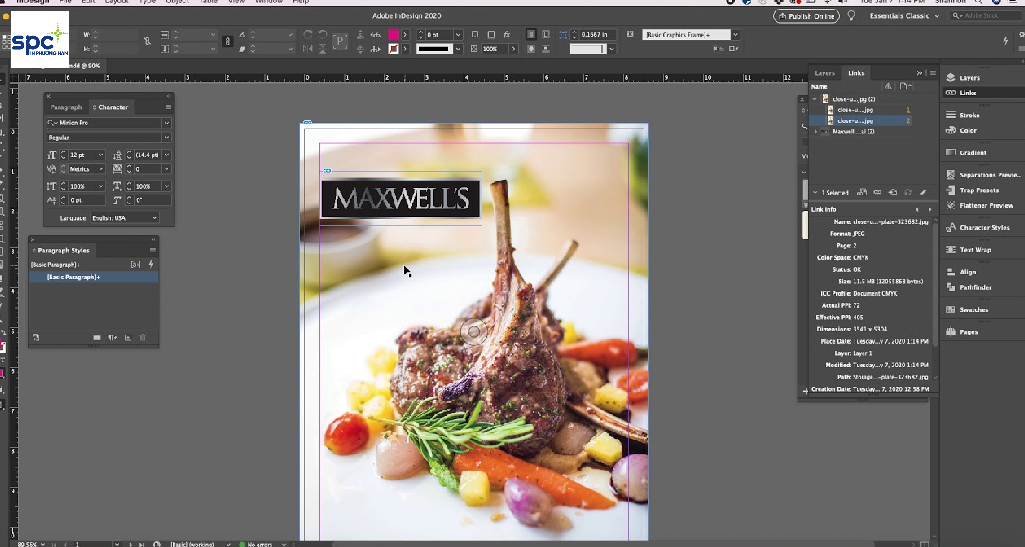Click the trash icon in Paragraph Styles panel
1025x547 pixels.
point(143,338)
